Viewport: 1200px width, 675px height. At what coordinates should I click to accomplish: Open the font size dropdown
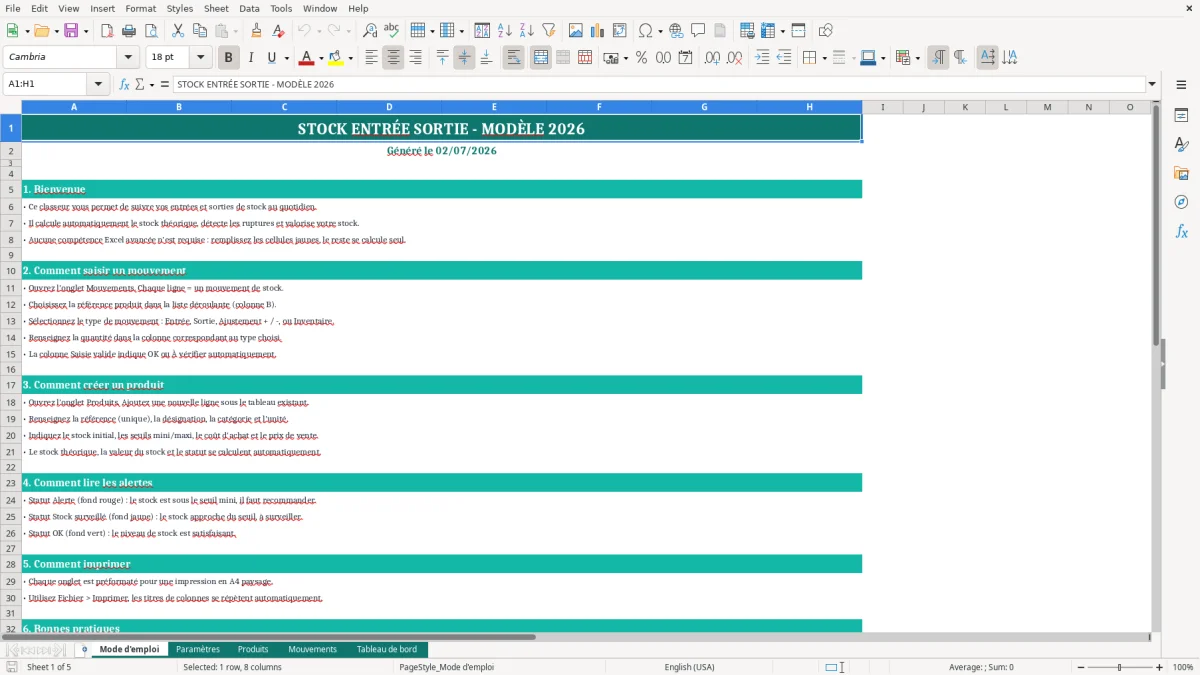[x=200, y=58]
